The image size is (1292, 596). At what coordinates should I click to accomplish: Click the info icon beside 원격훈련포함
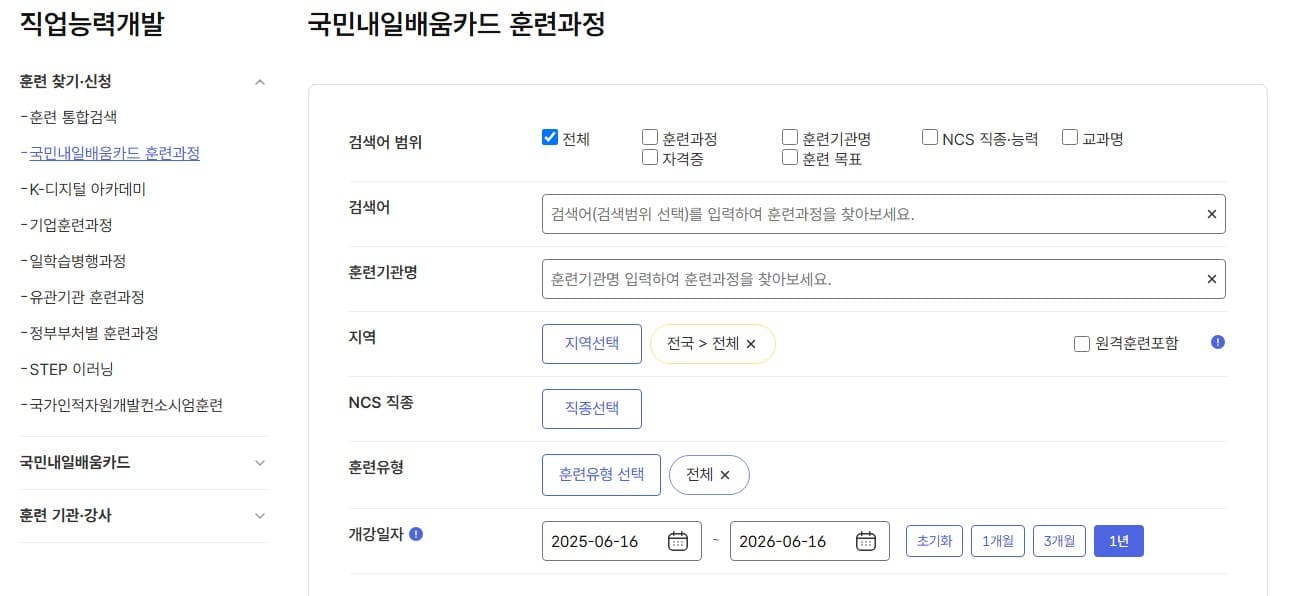click(1217, 343)
